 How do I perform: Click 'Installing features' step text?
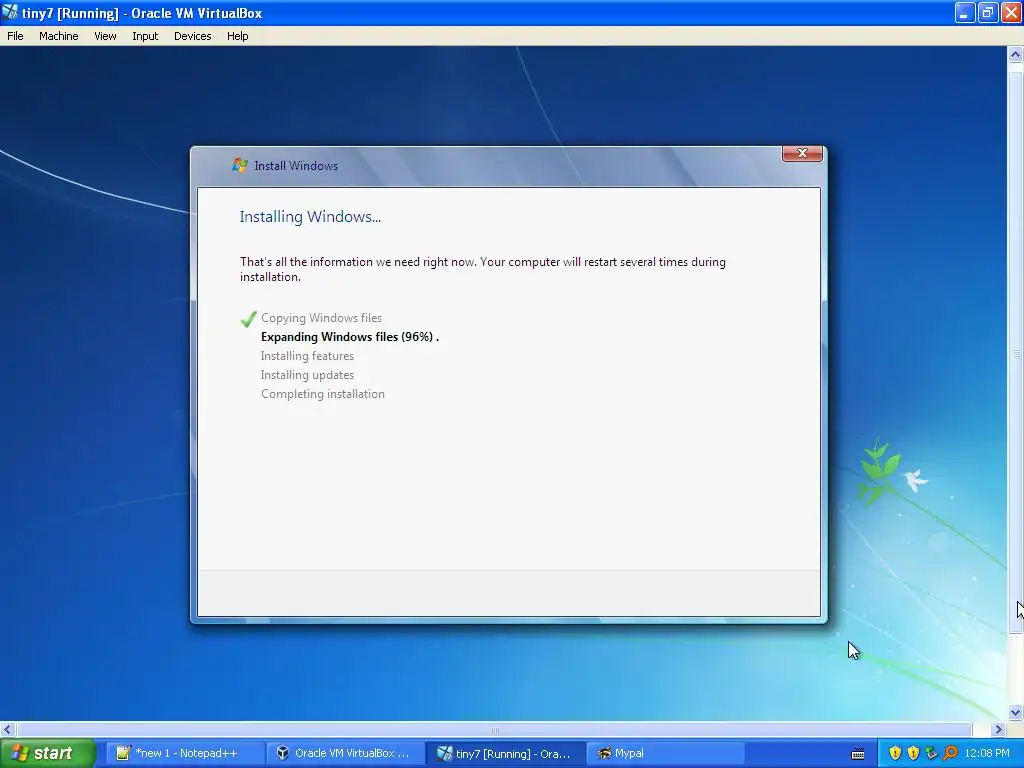click(307, 356)
